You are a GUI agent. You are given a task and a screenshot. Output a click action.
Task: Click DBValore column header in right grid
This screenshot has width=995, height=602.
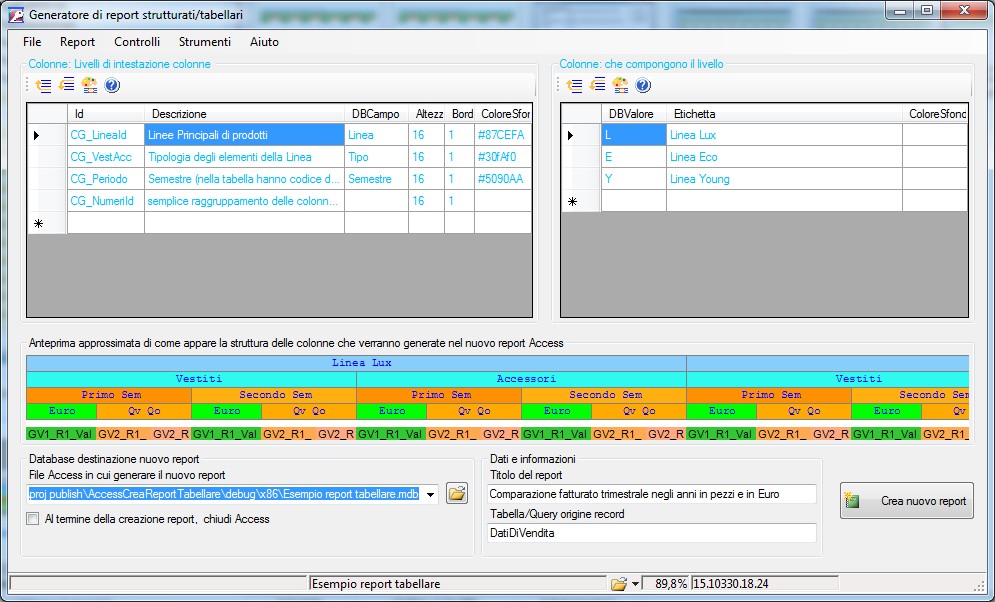pos(634,114)
